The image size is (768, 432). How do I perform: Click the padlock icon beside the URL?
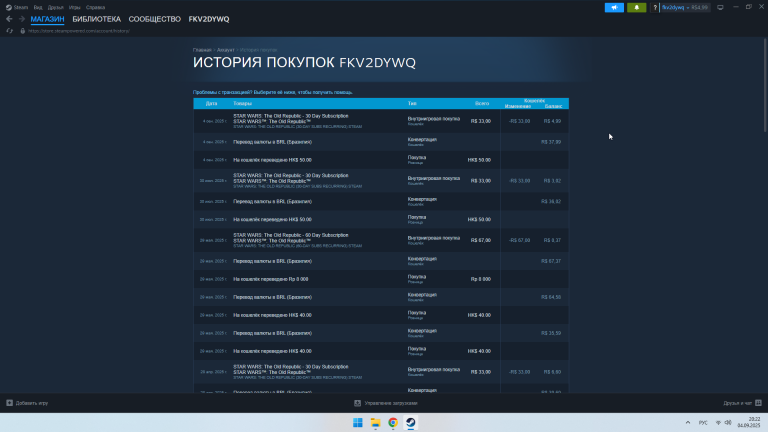tap(23, 31)
